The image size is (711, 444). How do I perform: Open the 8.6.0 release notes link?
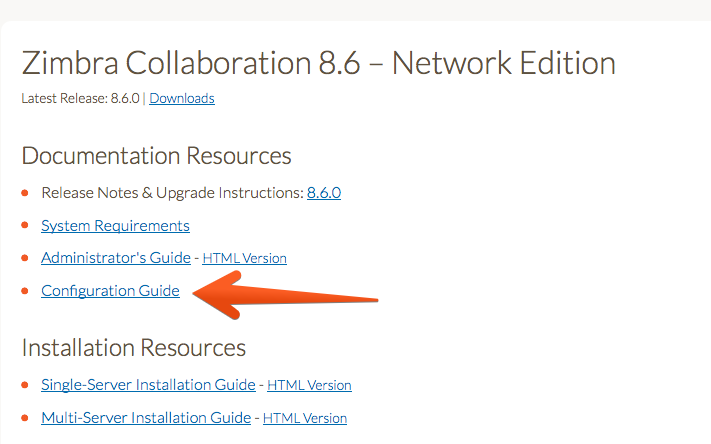324,193
